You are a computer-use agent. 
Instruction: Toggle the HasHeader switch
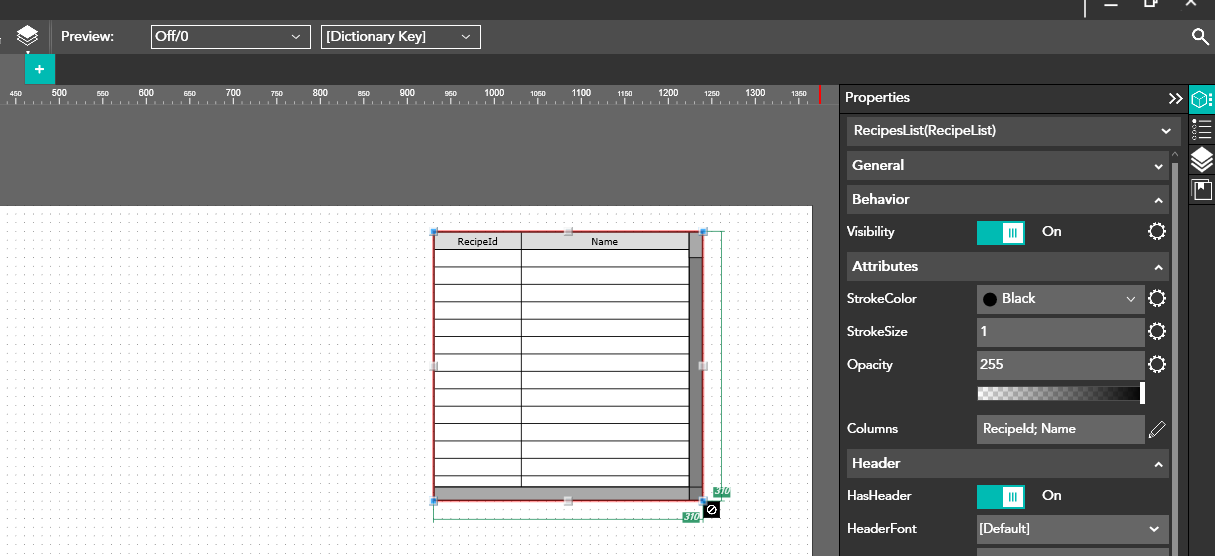pyautogui.click(x=1001, y=496)
